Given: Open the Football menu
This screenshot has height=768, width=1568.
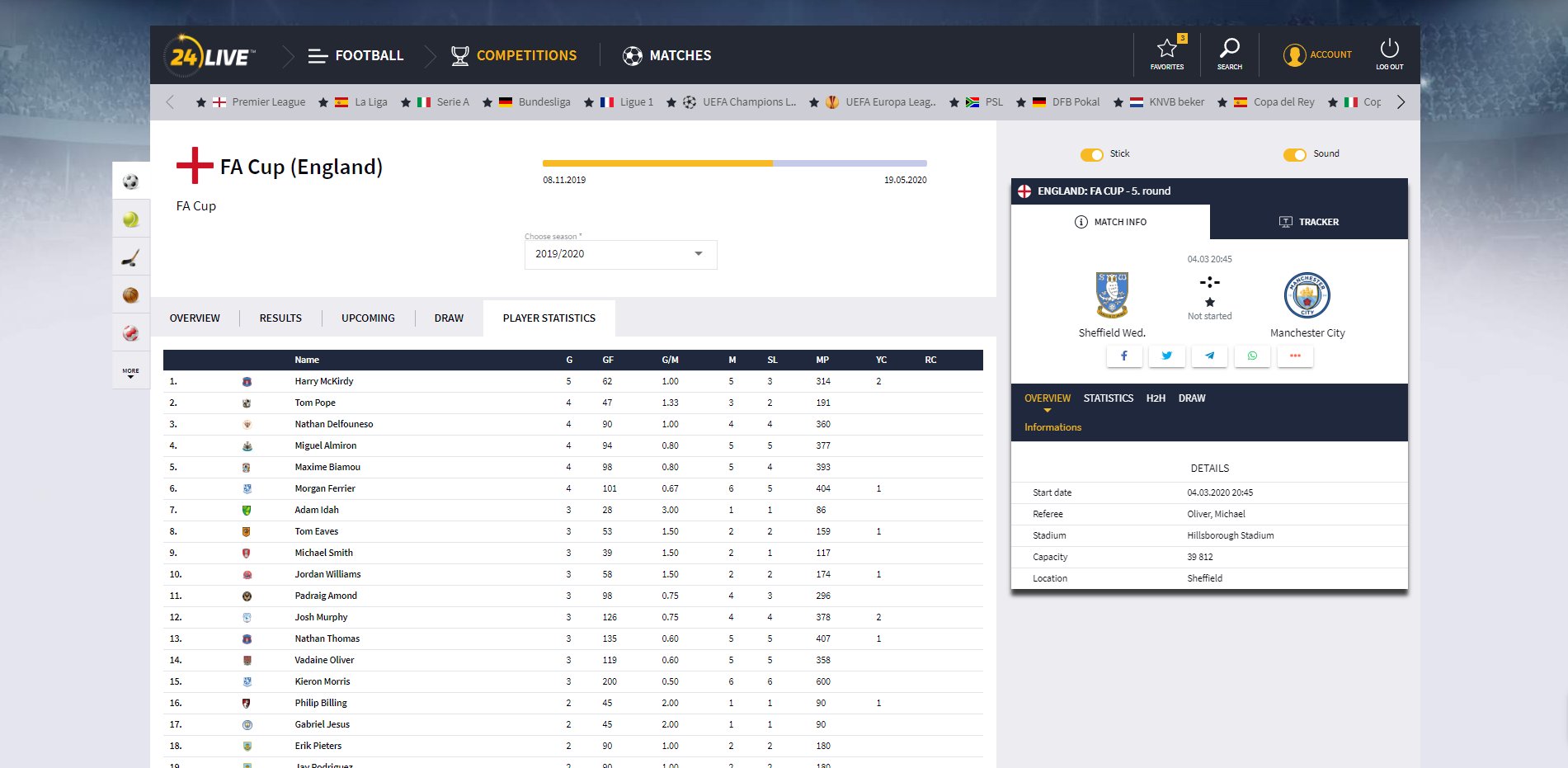Looking at the screenshot, I should [x=369, y=55].
